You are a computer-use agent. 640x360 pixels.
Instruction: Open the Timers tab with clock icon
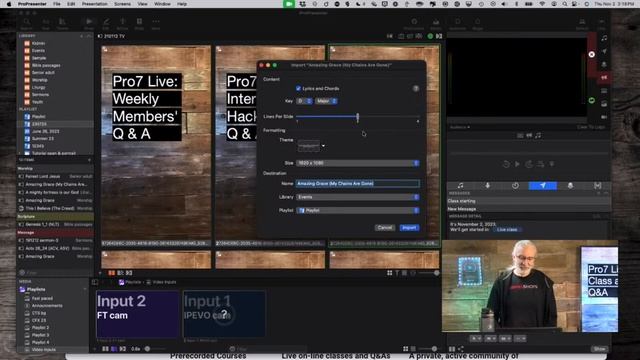(516, 186)
